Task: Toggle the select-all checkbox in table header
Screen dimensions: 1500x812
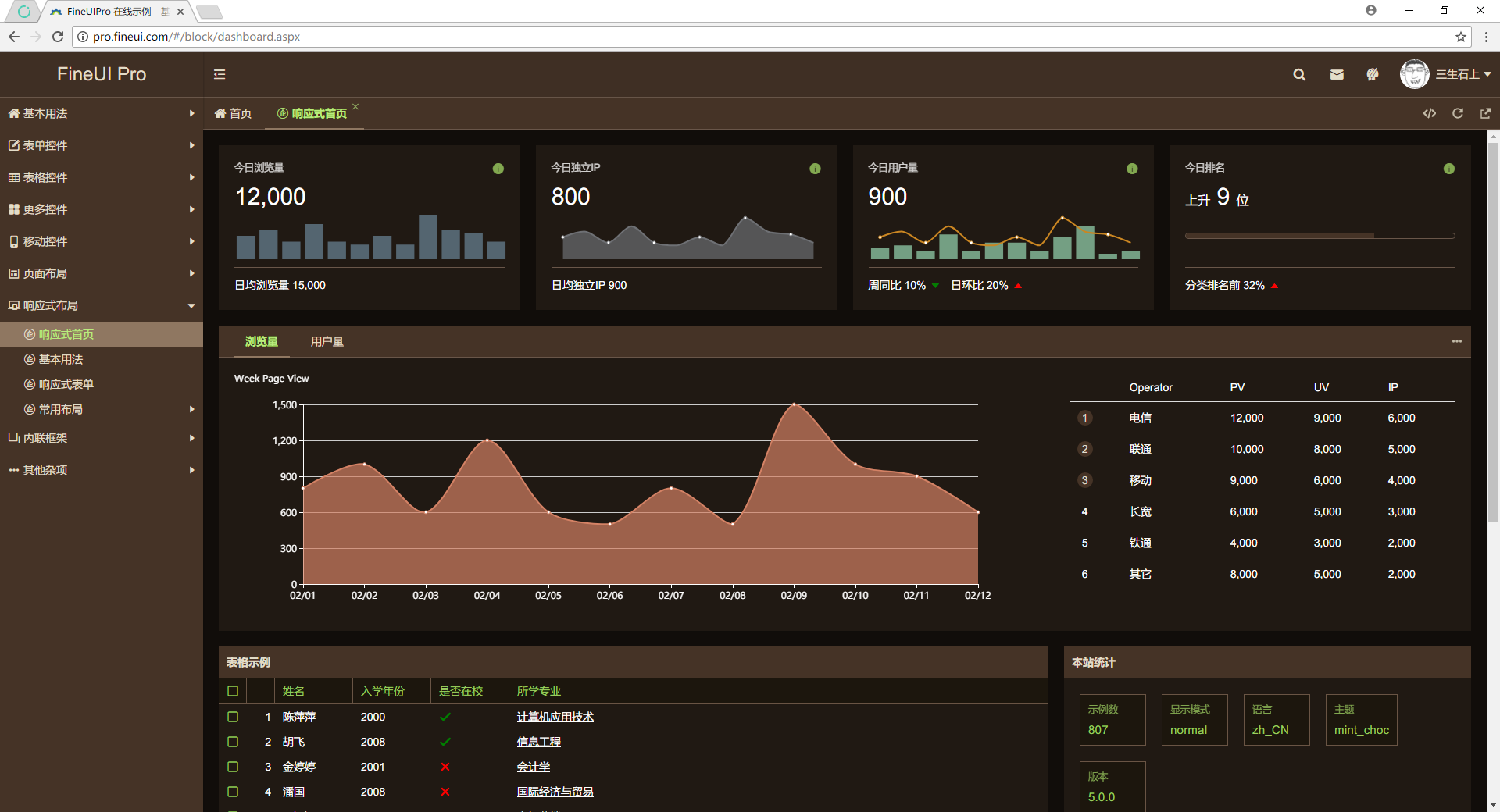Action: (233, 691)
